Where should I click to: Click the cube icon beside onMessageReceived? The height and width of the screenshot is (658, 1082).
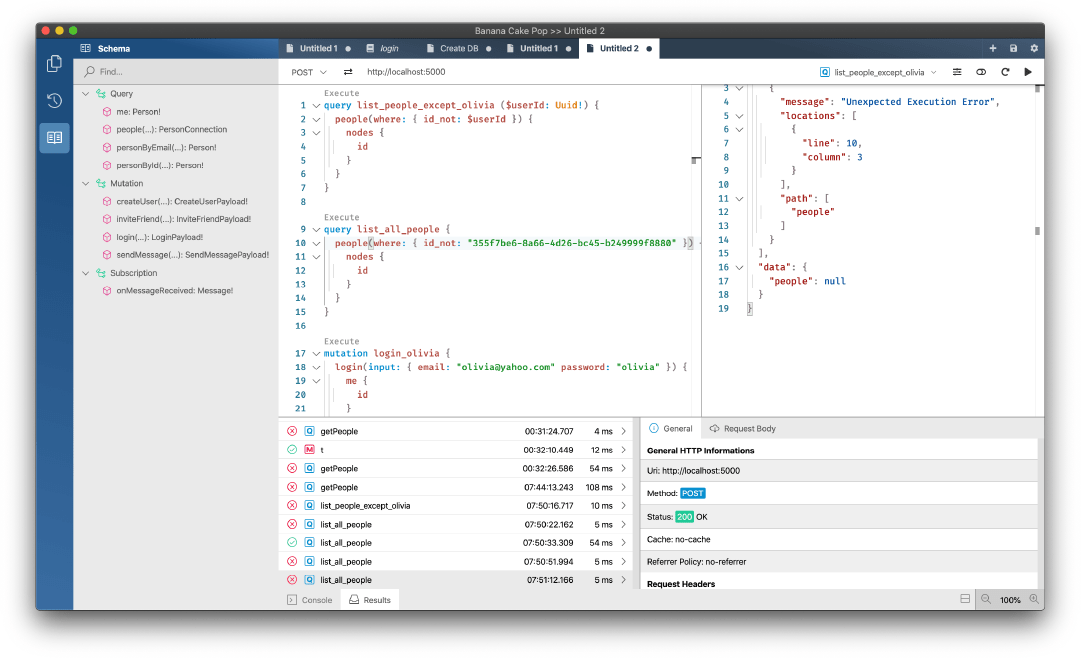coord(107,291)
